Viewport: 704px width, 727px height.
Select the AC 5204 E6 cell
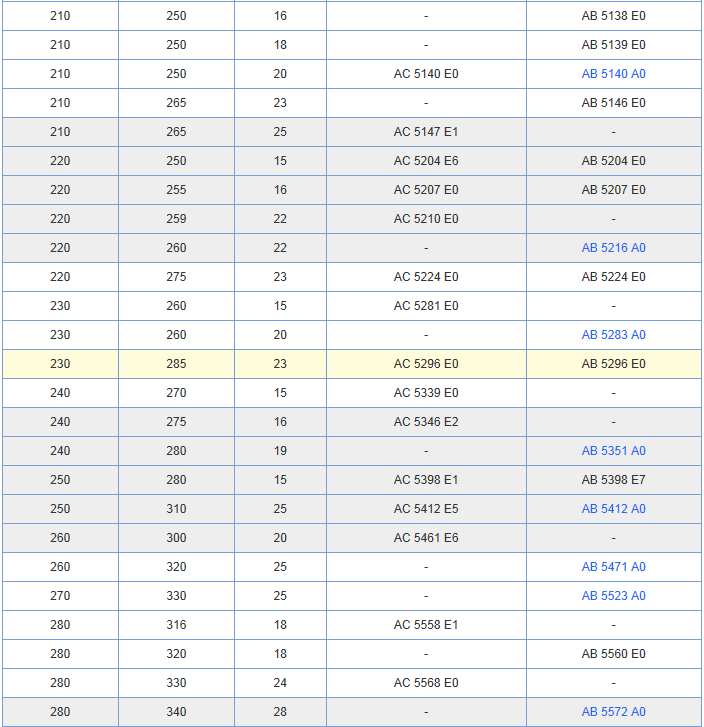tap(426, 161)
